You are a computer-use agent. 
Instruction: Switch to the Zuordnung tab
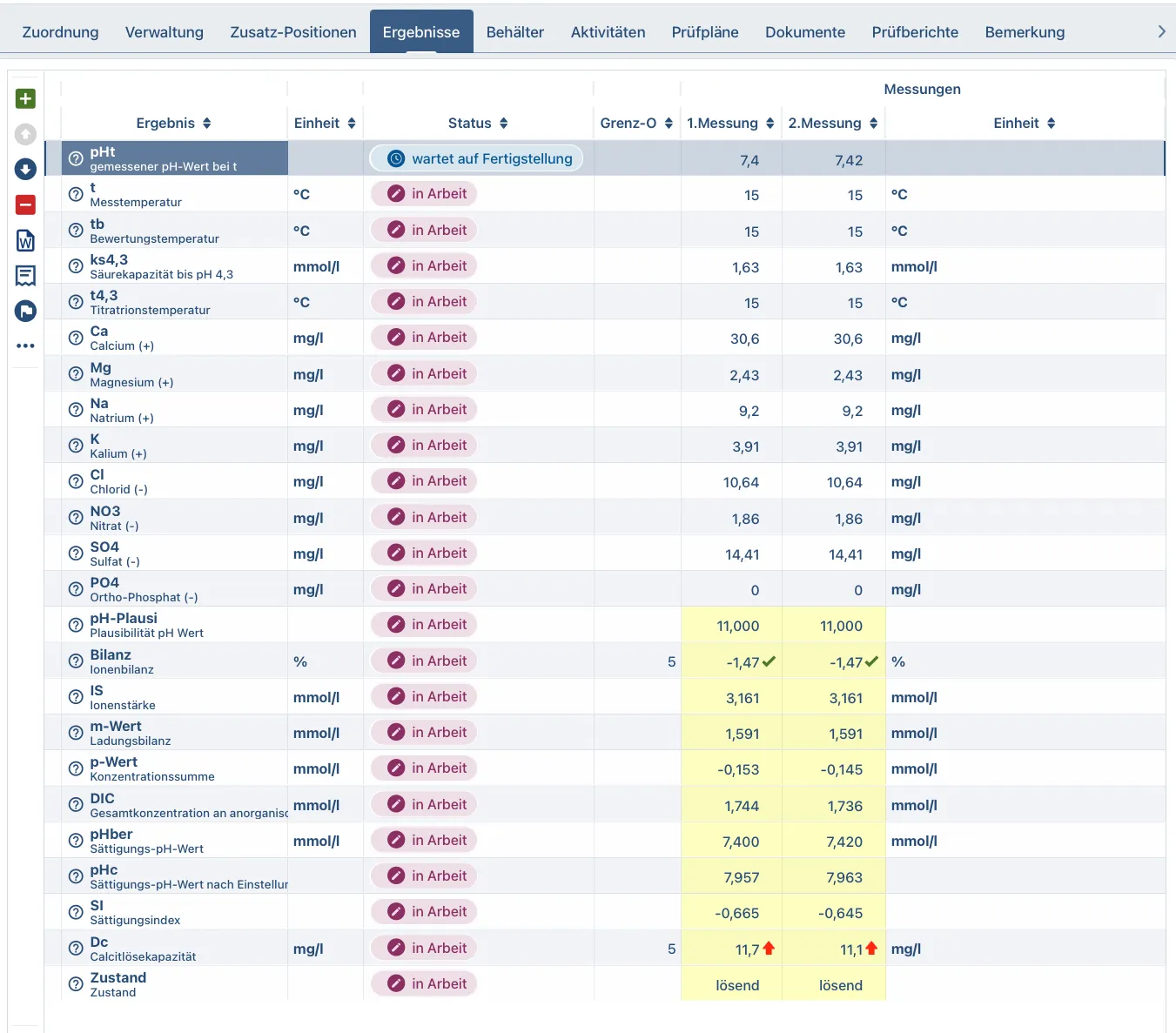pos(60,32)
